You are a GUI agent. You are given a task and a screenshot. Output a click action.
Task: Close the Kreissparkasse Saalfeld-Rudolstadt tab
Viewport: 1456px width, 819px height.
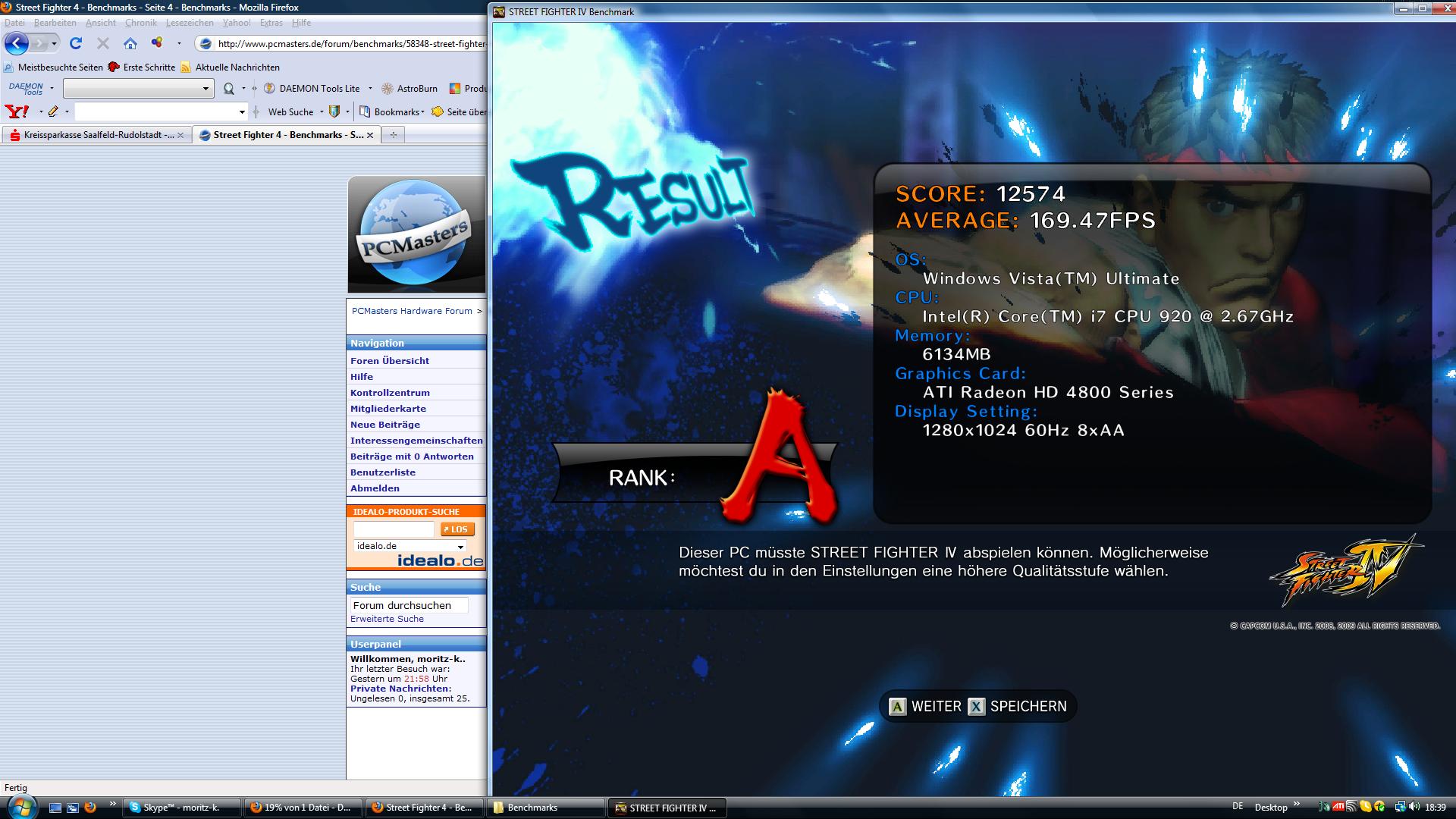click(180, 135)
